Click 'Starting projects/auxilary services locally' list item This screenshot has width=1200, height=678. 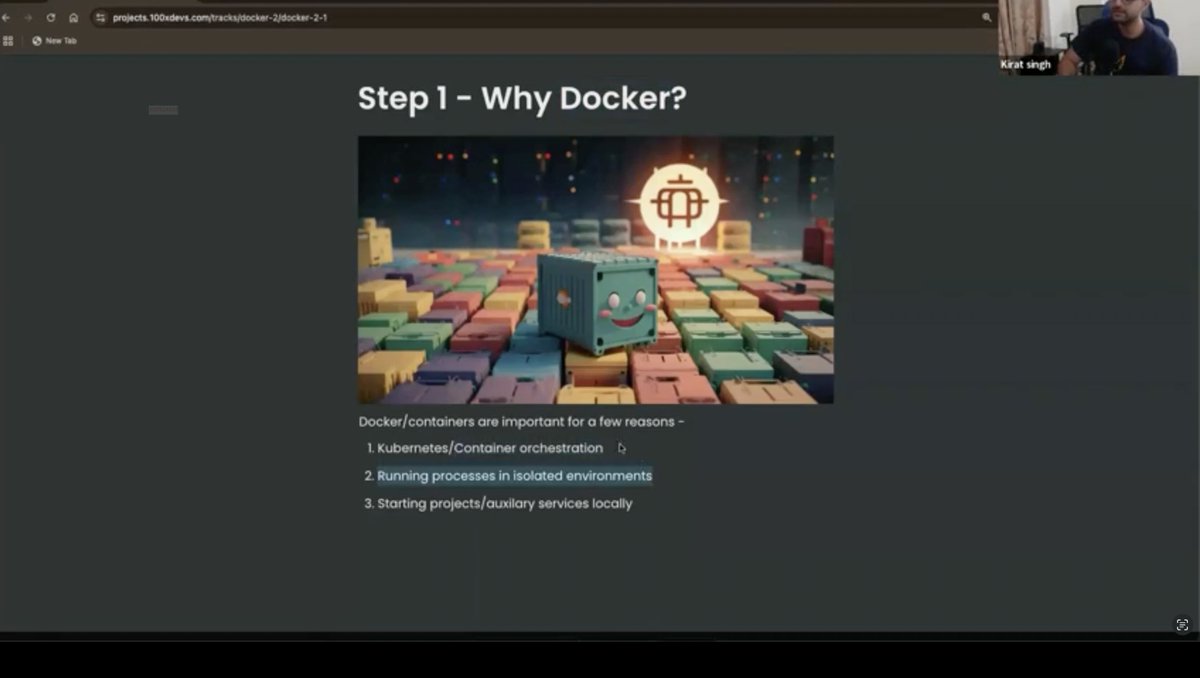[505, 504]
